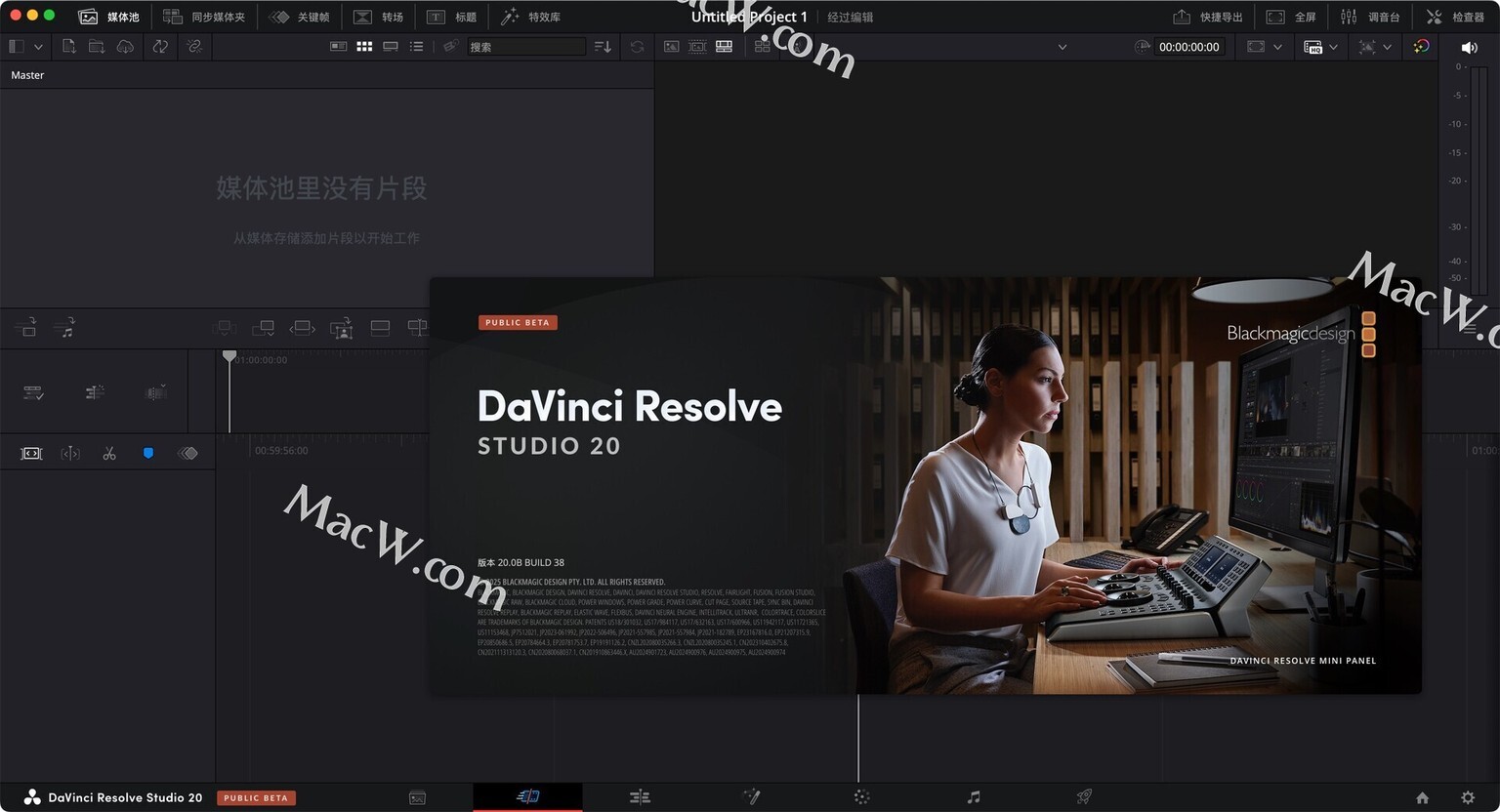
Task: Click the video-only insert icon
Action: point(28,328)
